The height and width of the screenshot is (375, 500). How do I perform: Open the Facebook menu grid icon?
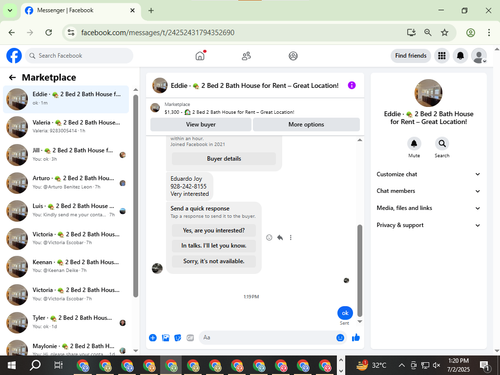click(x=442, y=56)
